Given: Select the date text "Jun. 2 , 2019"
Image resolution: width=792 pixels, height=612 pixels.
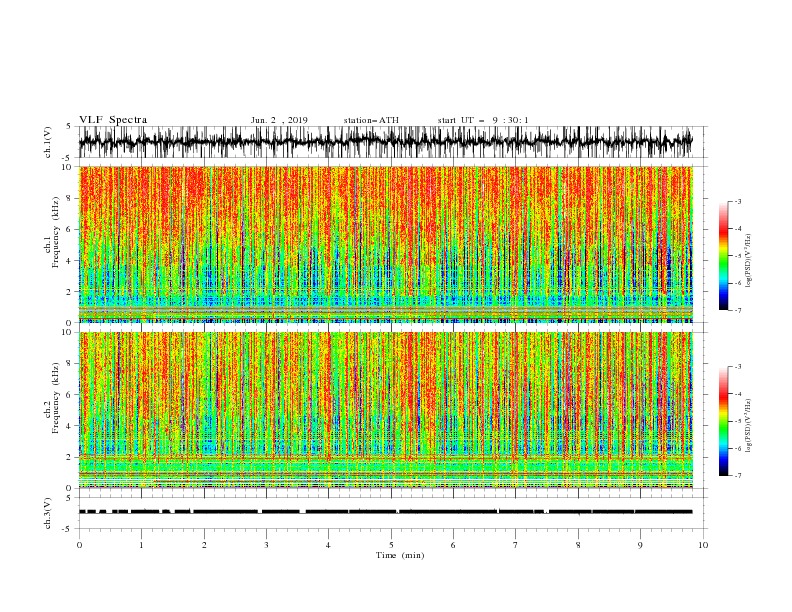Looking at the screenshot, I should tap(279, 120).
